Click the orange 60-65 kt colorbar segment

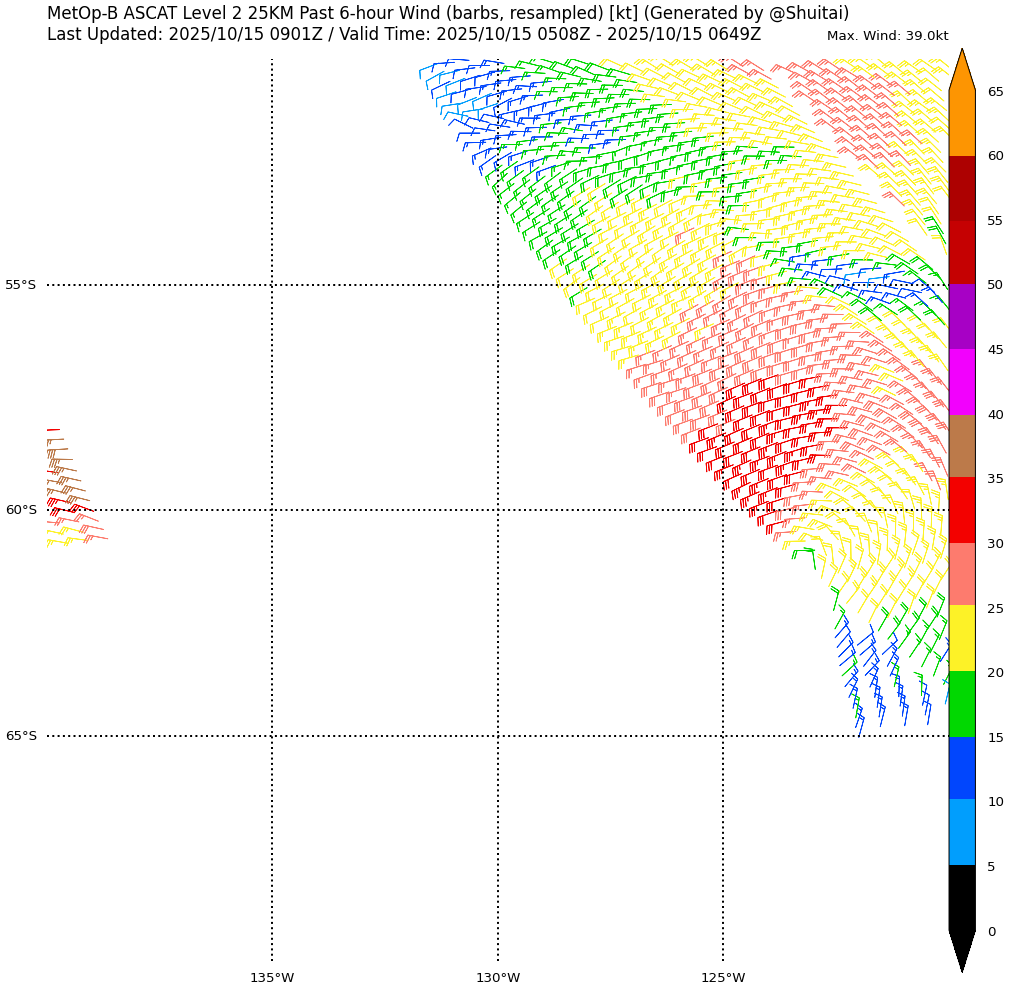(961, 123)
